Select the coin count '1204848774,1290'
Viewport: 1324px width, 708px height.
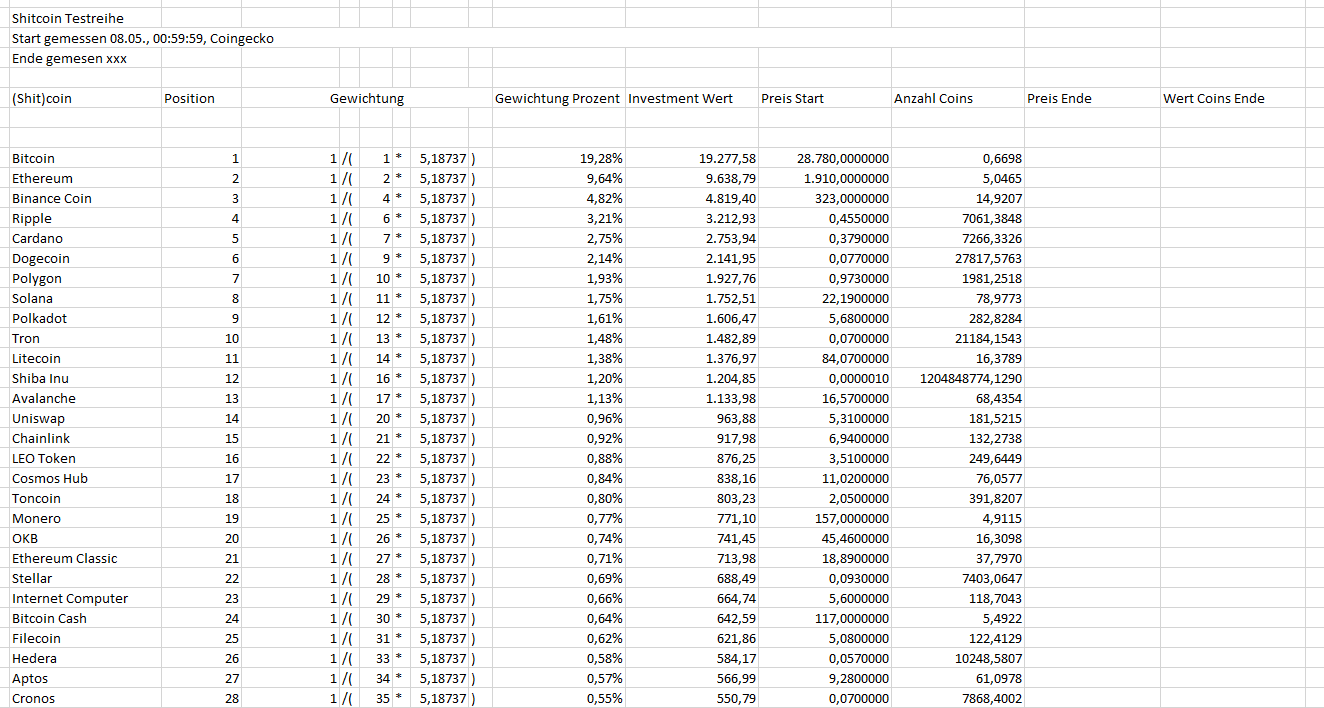957,378
